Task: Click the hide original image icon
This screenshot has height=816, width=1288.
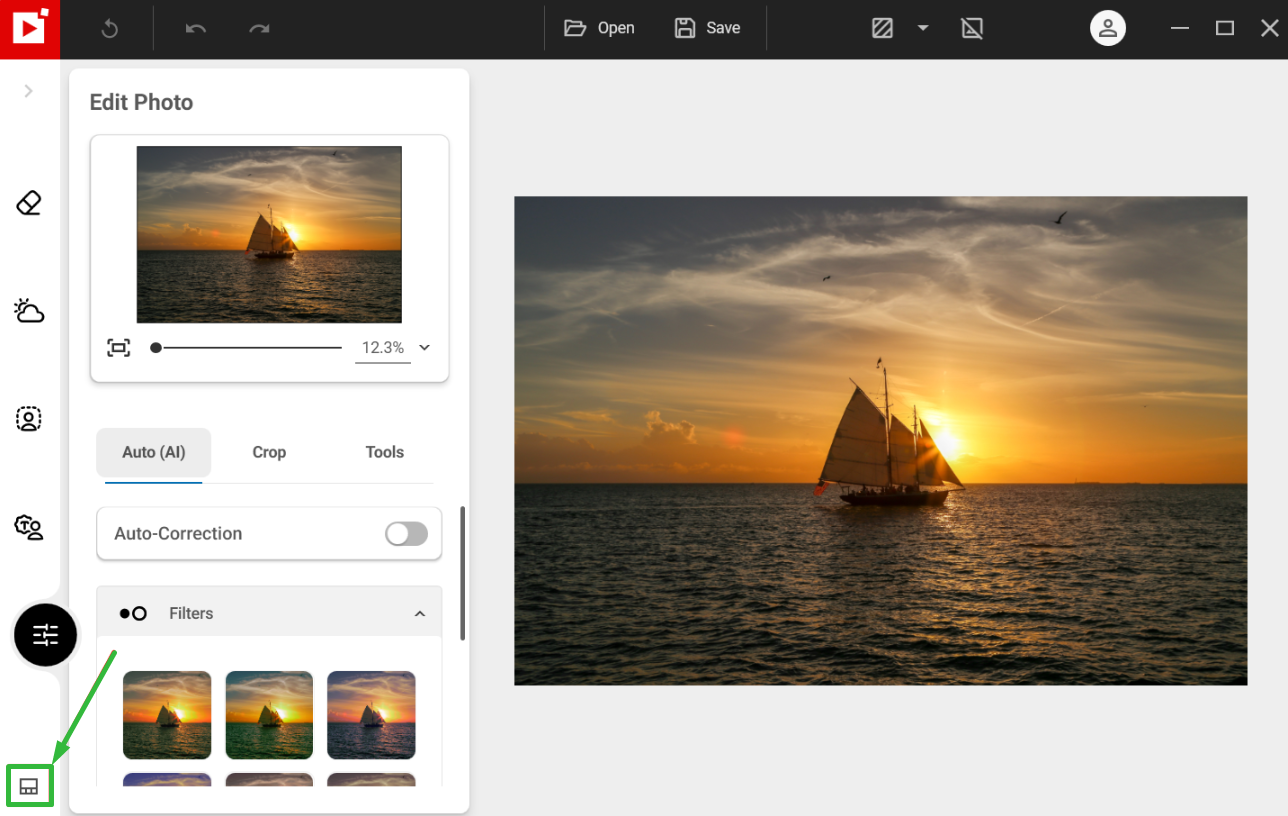Action: pyautogui.click(x=972, y=28)
